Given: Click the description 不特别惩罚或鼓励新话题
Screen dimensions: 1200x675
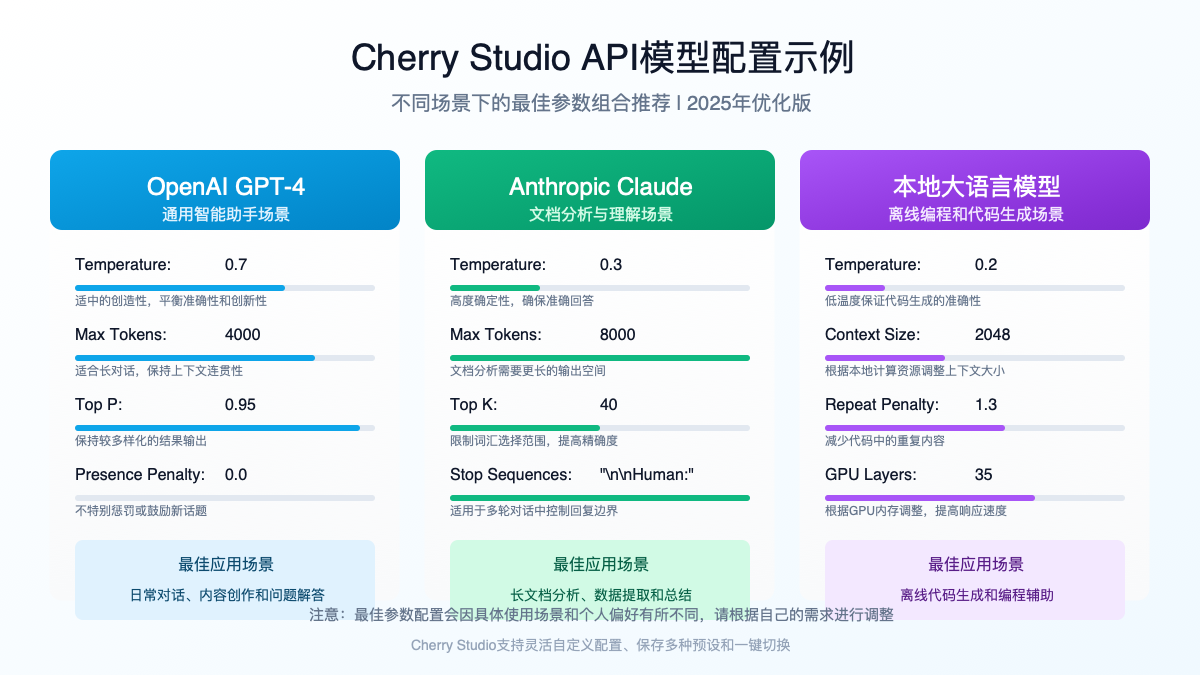Looking at the screenshot, I should [x=141, y=511].
